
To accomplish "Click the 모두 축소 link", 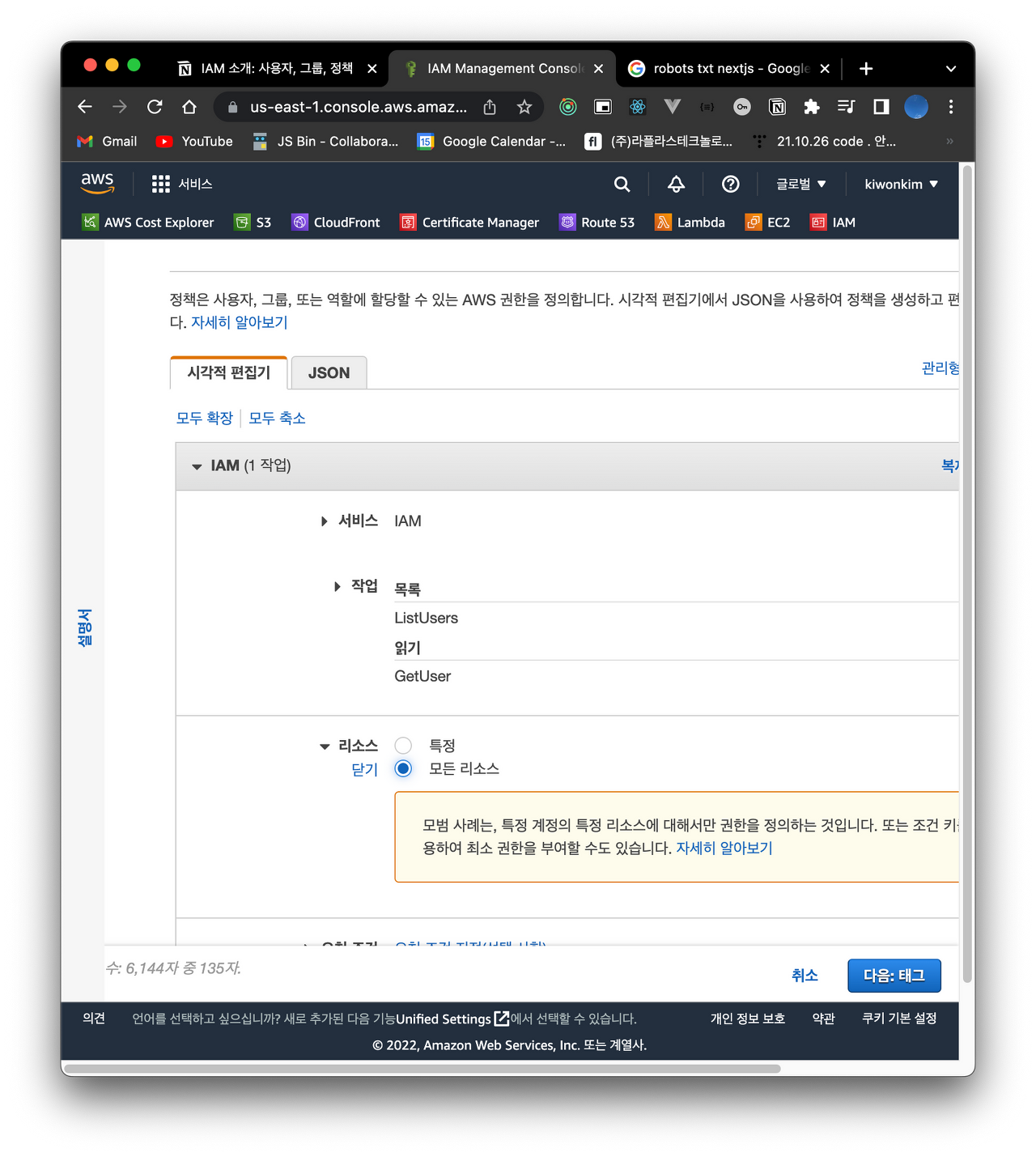I will click(277, 418).
